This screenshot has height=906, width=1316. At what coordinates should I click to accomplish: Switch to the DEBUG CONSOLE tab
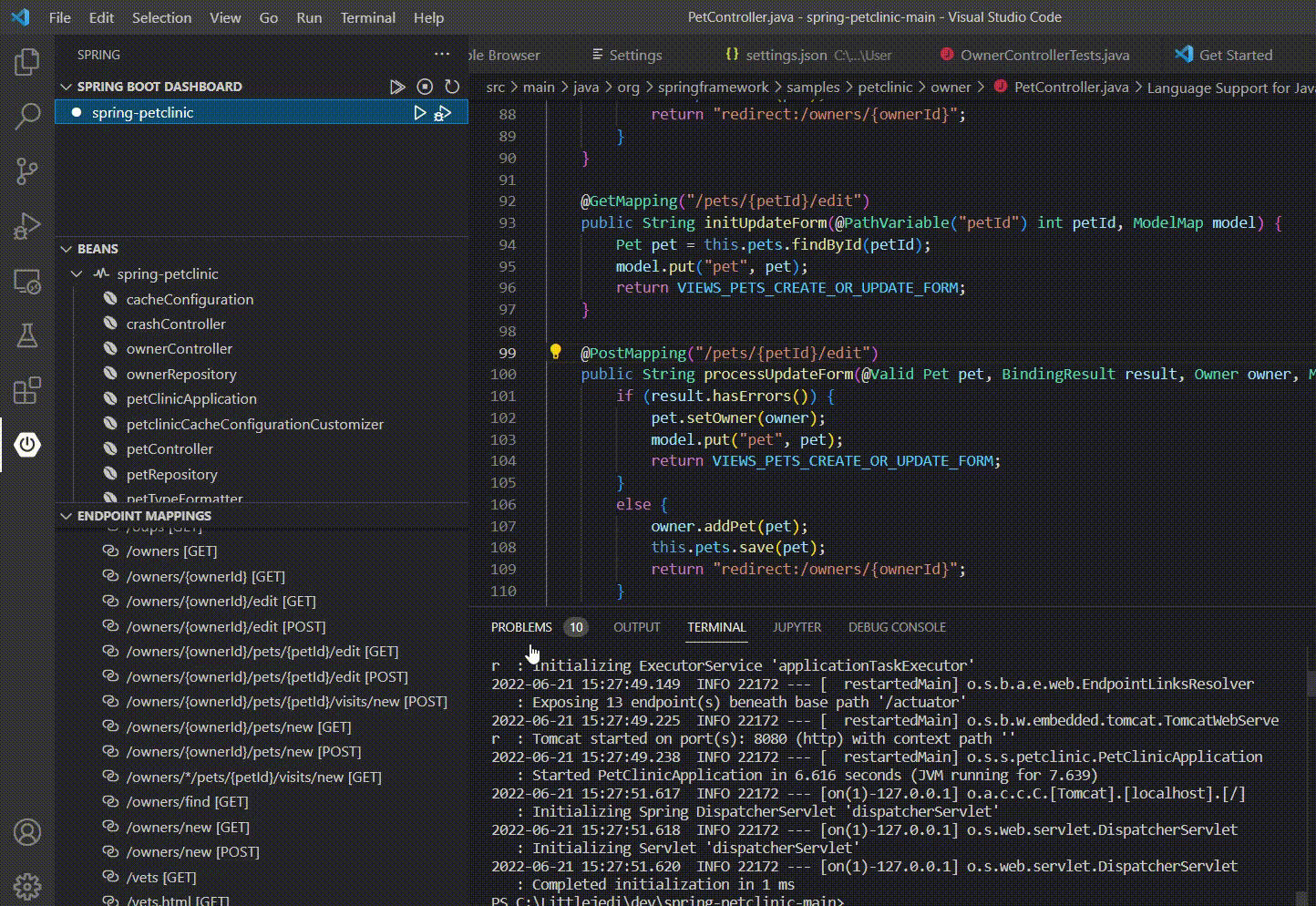pyautogui.click(x=897, y=627)
